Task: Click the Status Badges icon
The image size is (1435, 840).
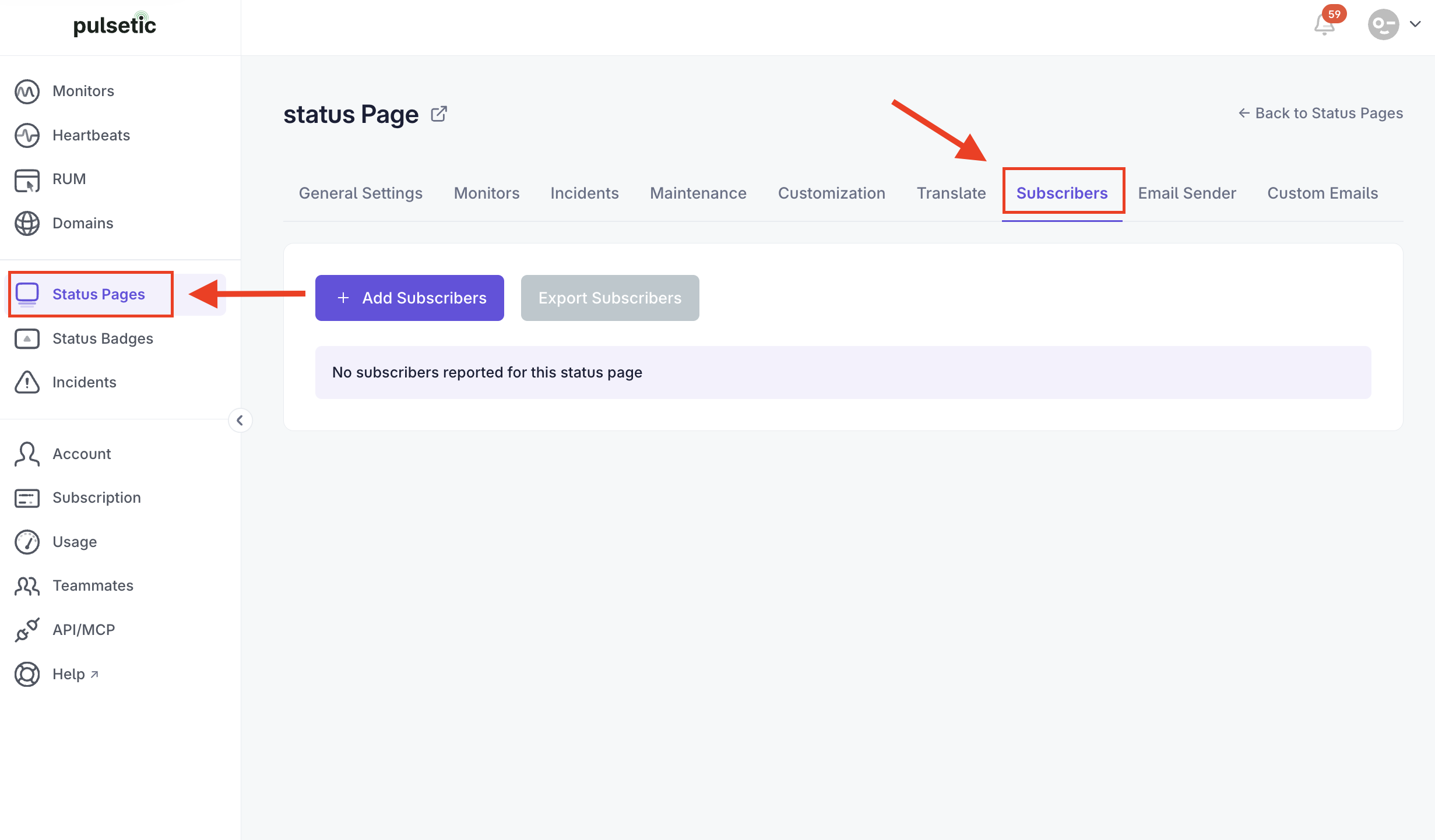Action: point(27,338)
